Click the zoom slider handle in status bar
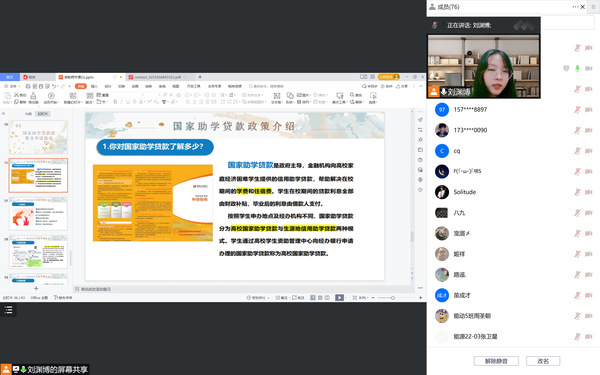 [x=393, y=298]
